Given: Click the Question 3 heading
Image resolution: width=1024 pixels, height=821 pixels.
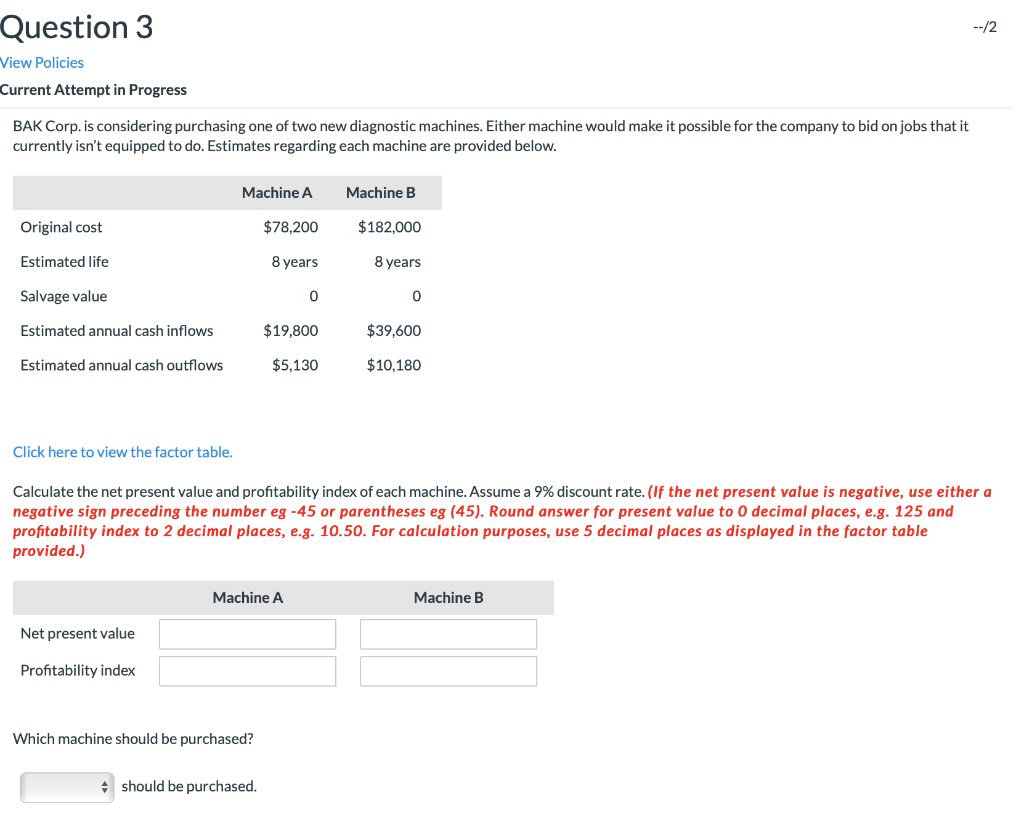Looking at the screenshot, I should [76, 27].
